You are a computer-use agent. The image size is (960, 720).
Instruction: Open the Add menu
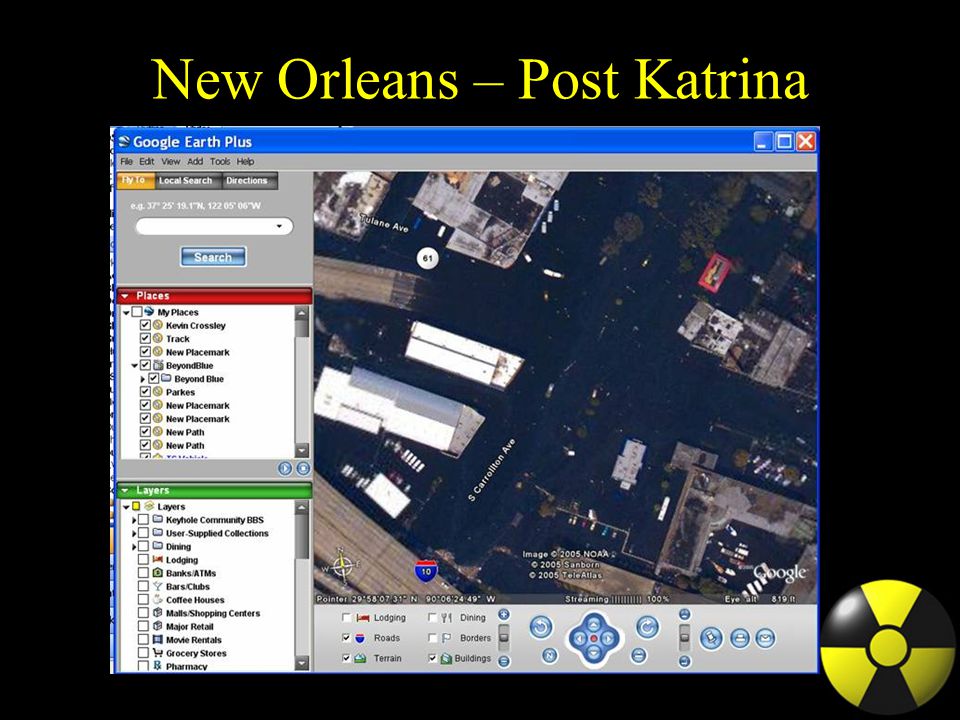coord(195,162)
